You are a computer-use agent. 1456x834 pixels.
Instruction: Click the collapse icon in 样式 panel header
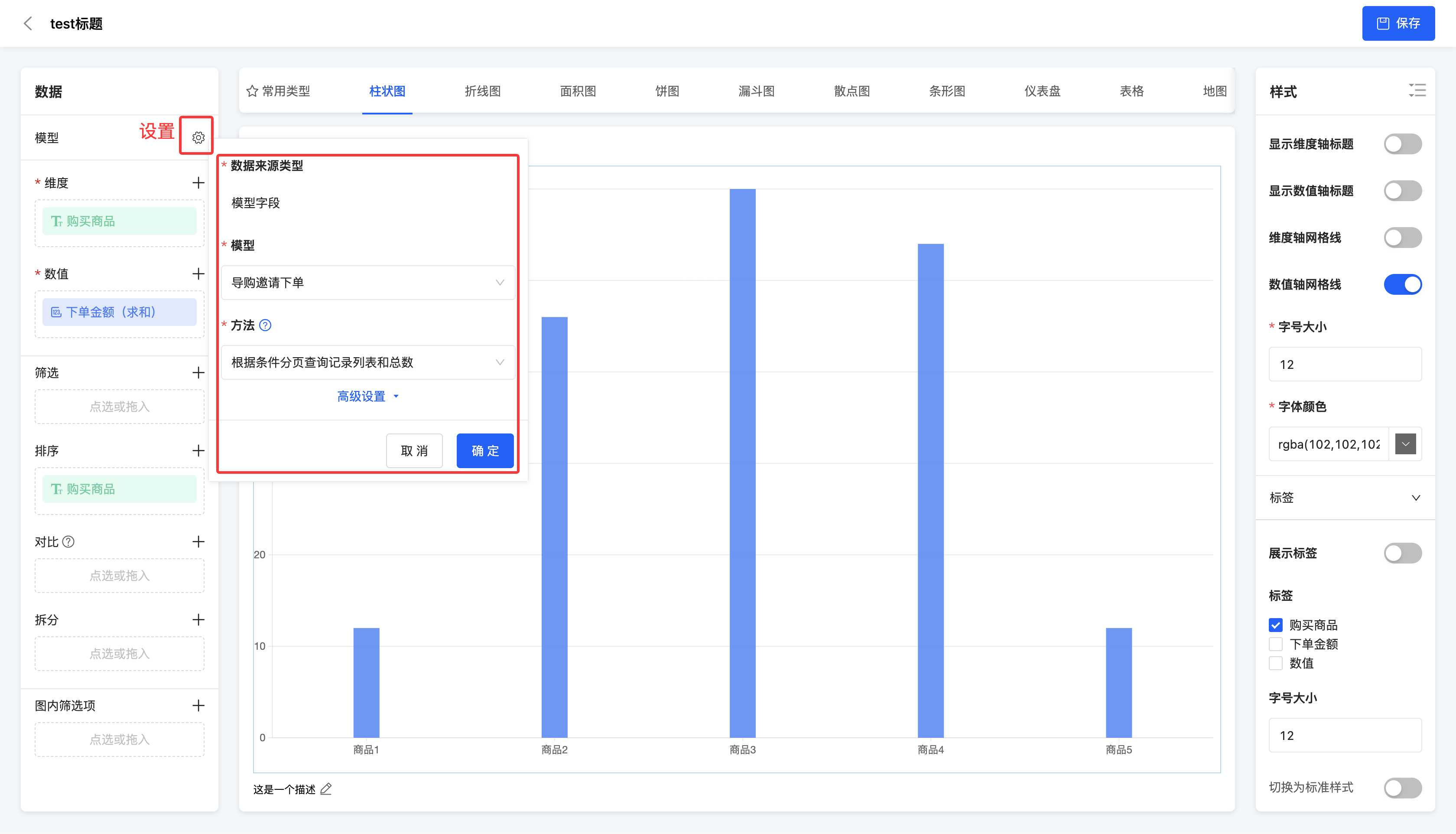point(1417,91)
